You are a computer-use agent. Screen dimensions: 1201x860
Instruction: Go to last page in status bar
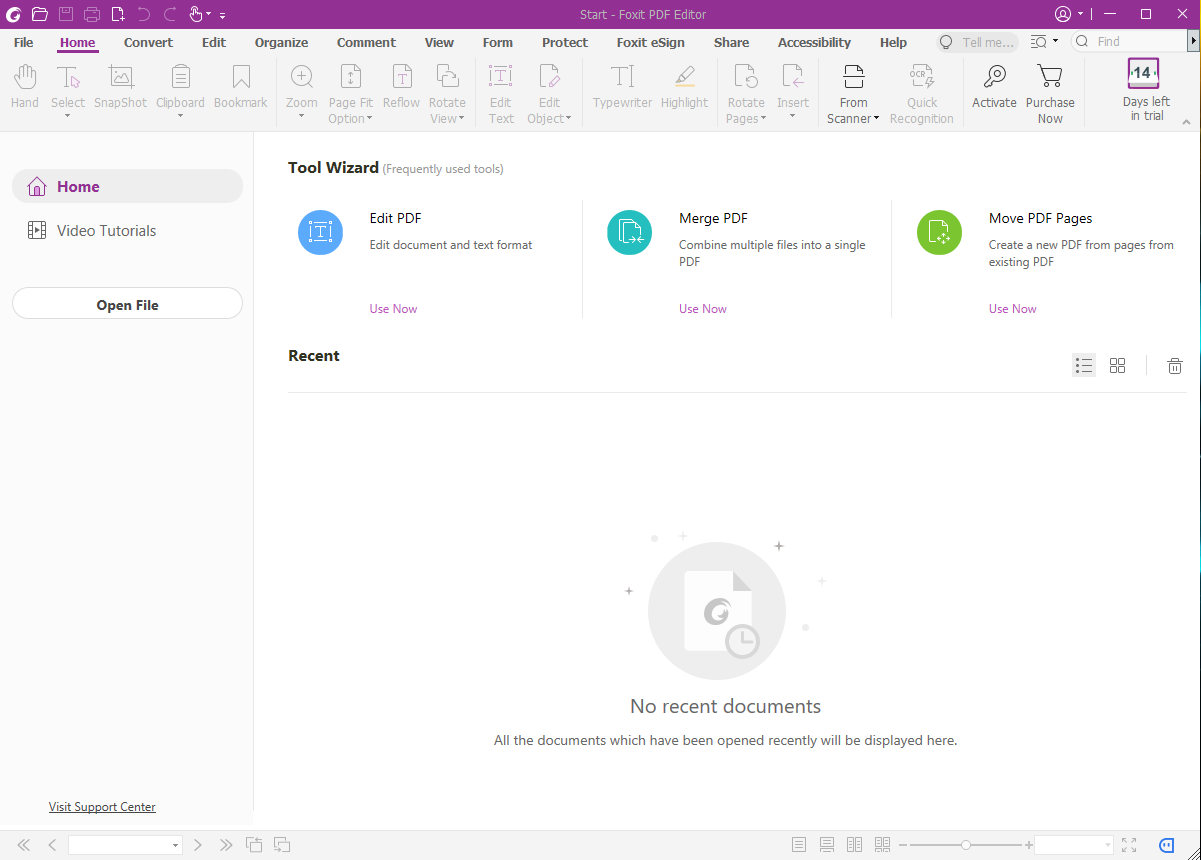[226, 845]
